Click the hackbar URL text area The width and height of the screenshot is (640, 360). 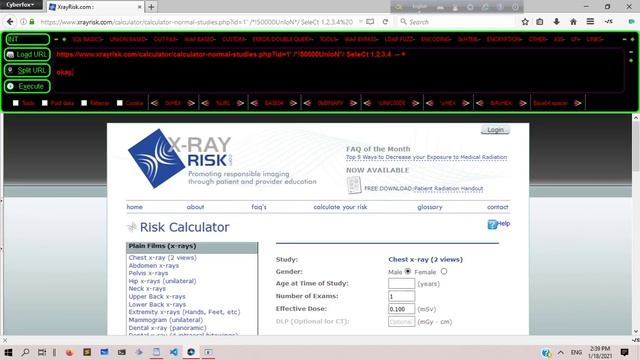pyautogui.click(x=339, y=70)
